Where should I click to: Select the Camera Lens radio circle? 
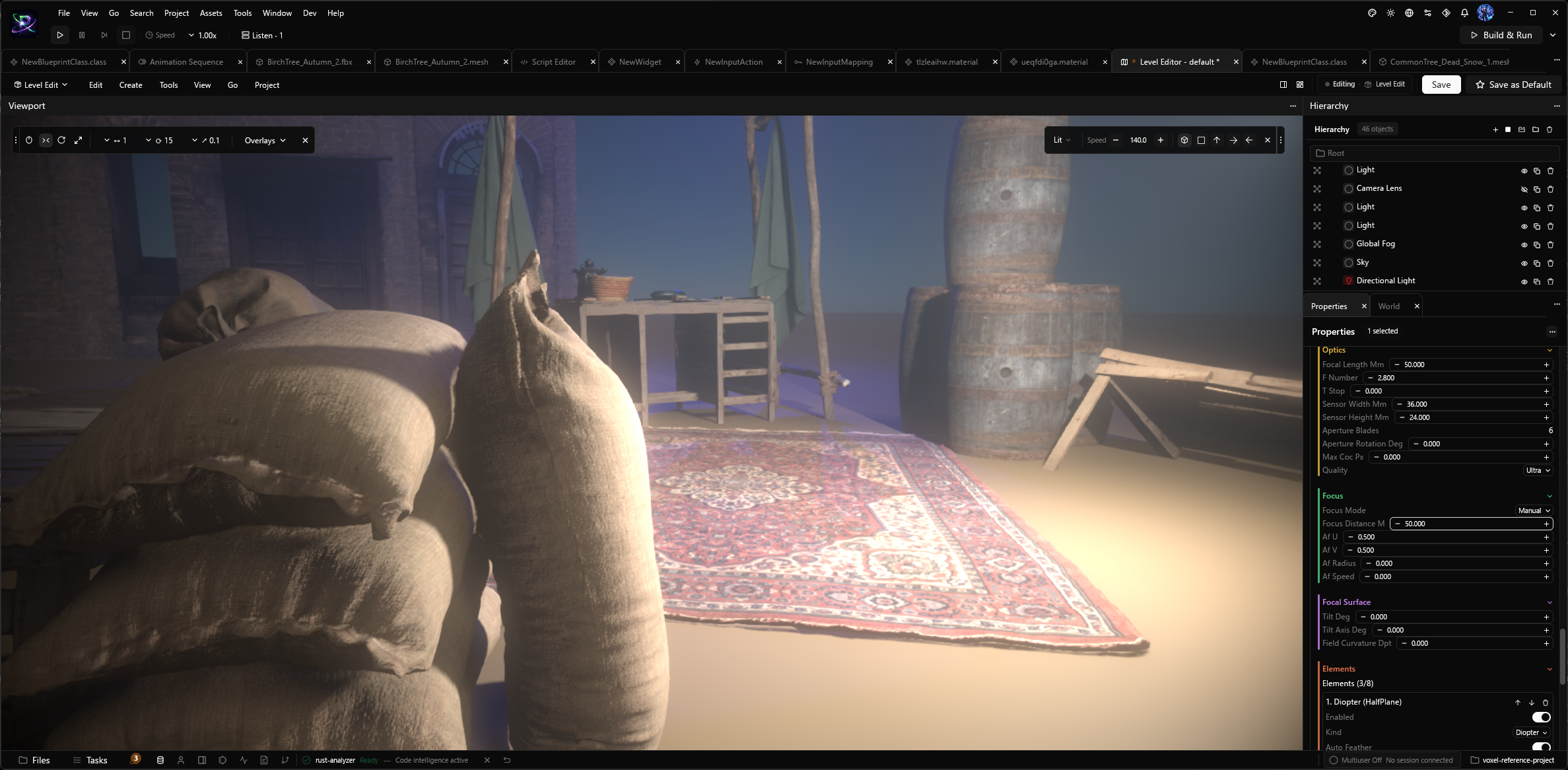(x=1349, y=189)
